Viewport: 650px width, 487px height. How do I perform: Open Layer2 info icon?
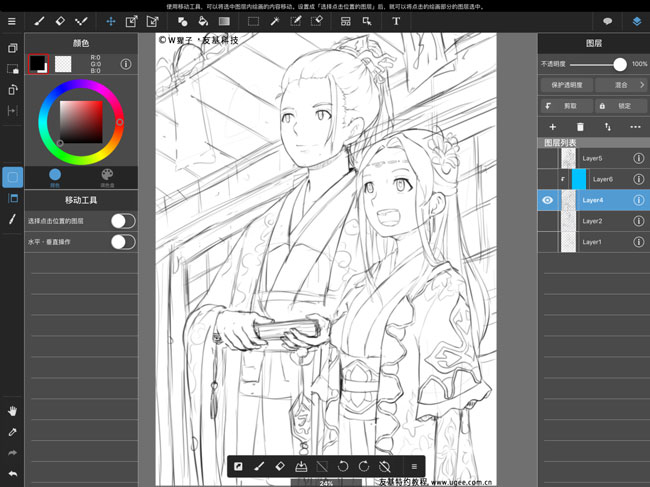coord(638,221)
